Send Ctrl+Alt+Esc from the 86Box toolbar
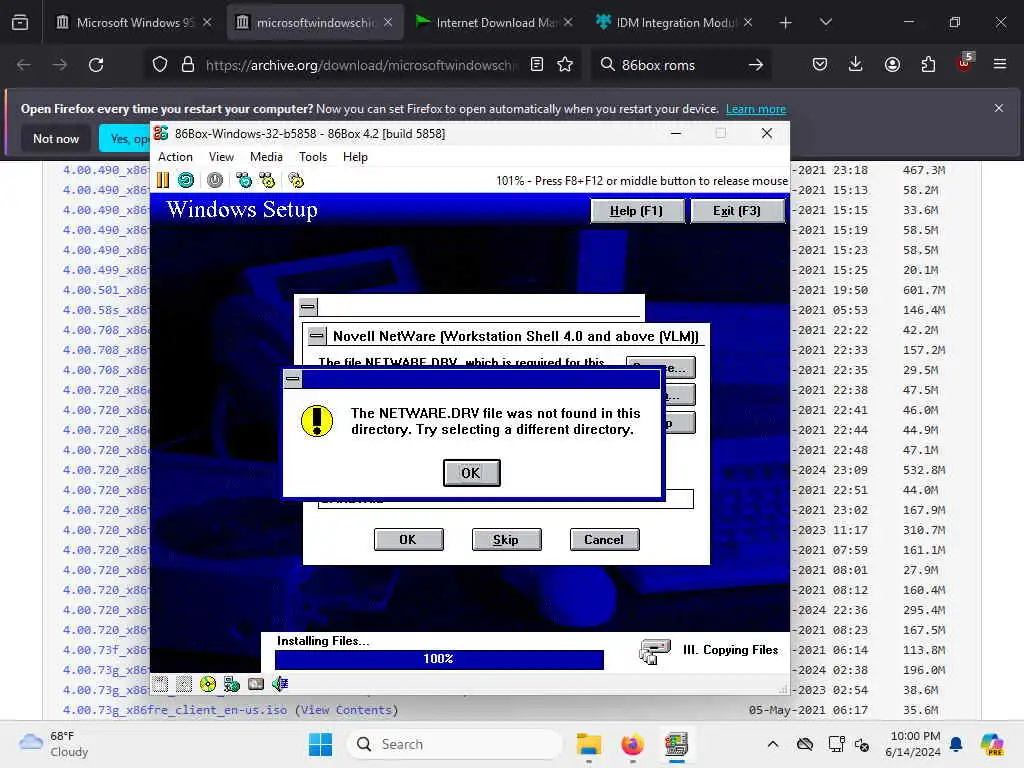The image size is (1024, 768). click(x=267, y=180)
